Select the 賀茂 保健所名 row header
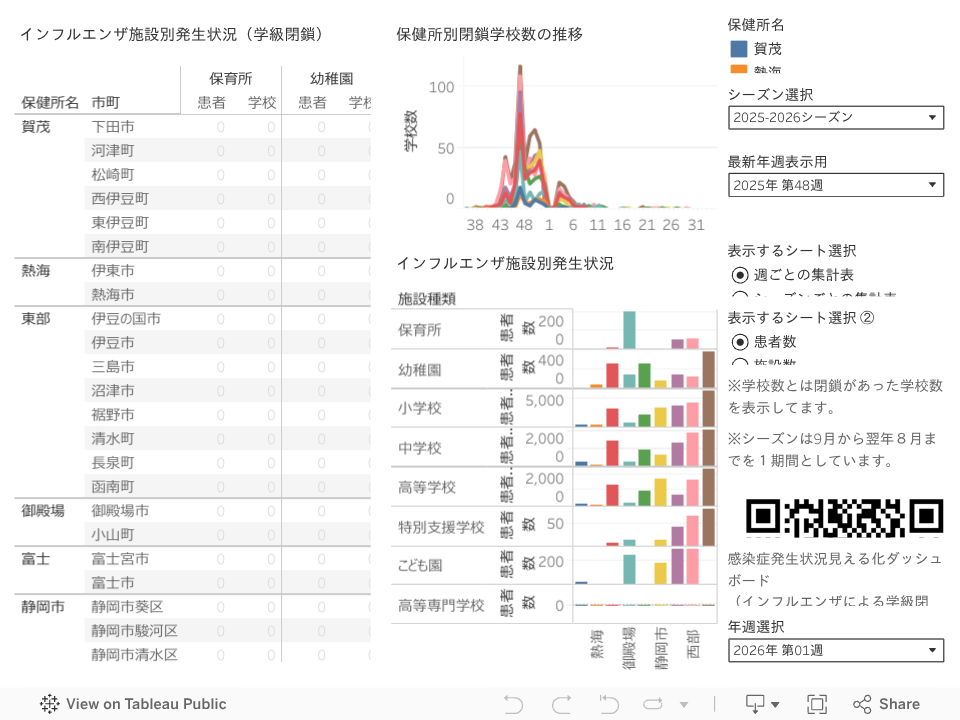Image resolution: width=960 pixels, height=720 pixels. (x=36, y=127)
